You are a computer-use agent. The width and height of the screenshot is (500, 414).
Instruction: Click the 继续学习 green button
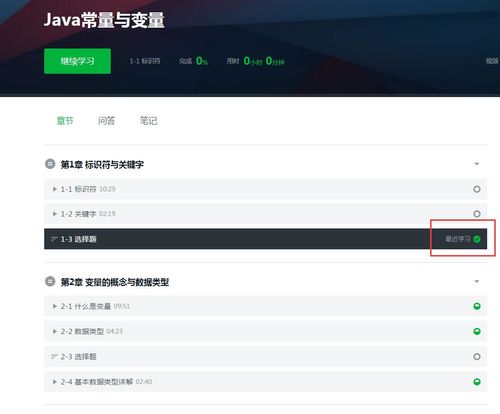[77, 61]
